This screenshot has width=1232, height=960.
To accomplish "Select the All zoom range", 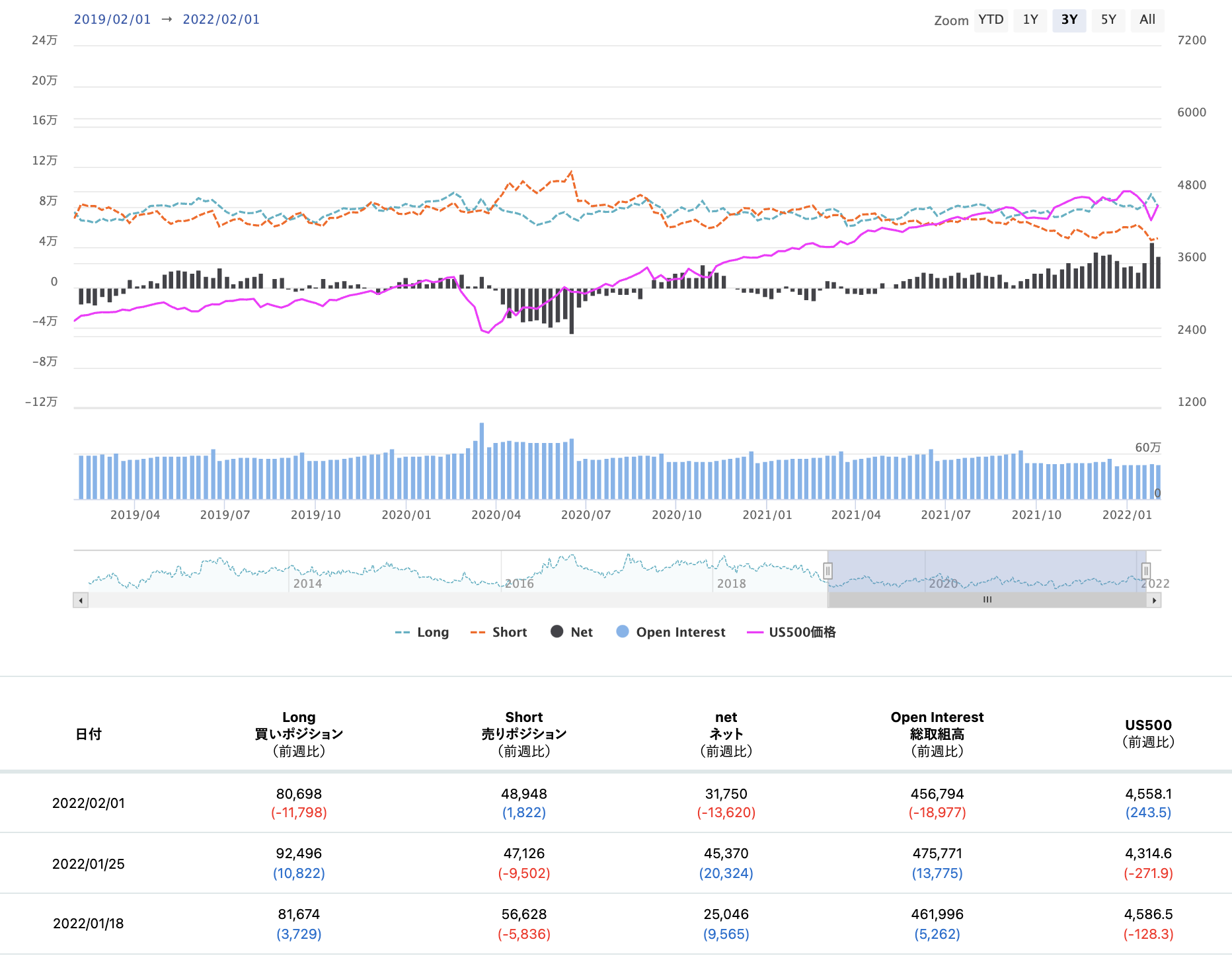I will click(1147, 20).
